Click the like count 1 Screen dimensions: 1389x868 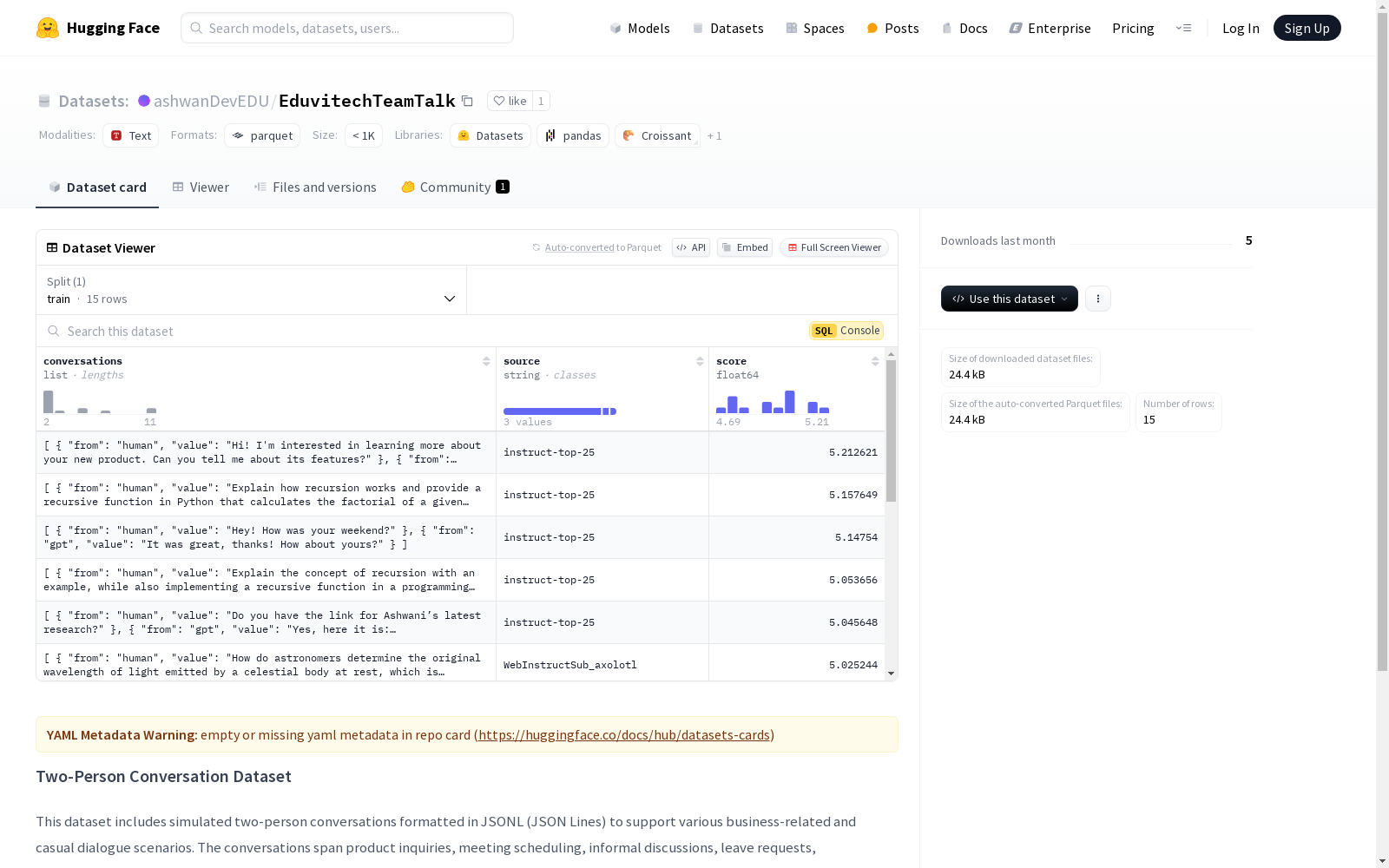pyautogui.click(x=541, y=101)
